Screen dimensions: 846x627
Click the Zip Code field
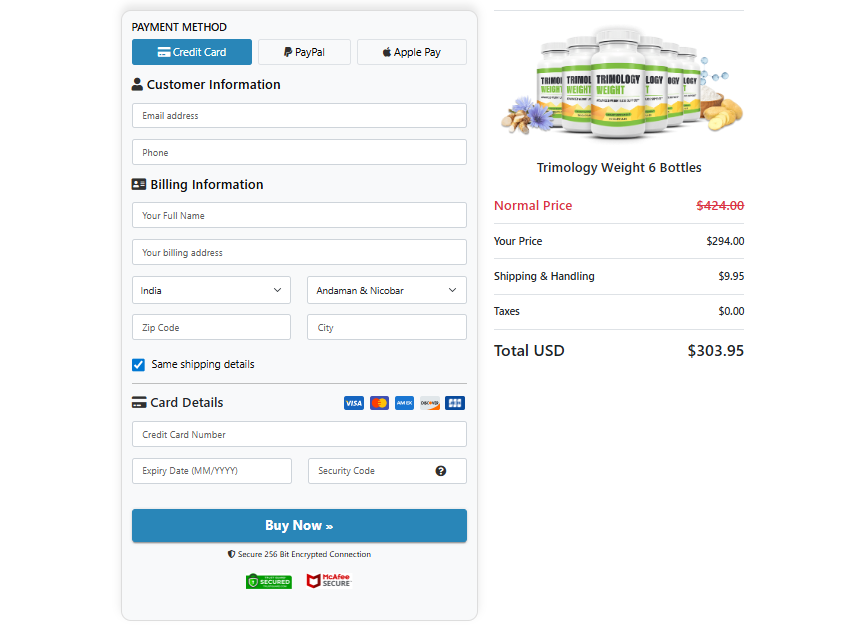coord(211,328)
